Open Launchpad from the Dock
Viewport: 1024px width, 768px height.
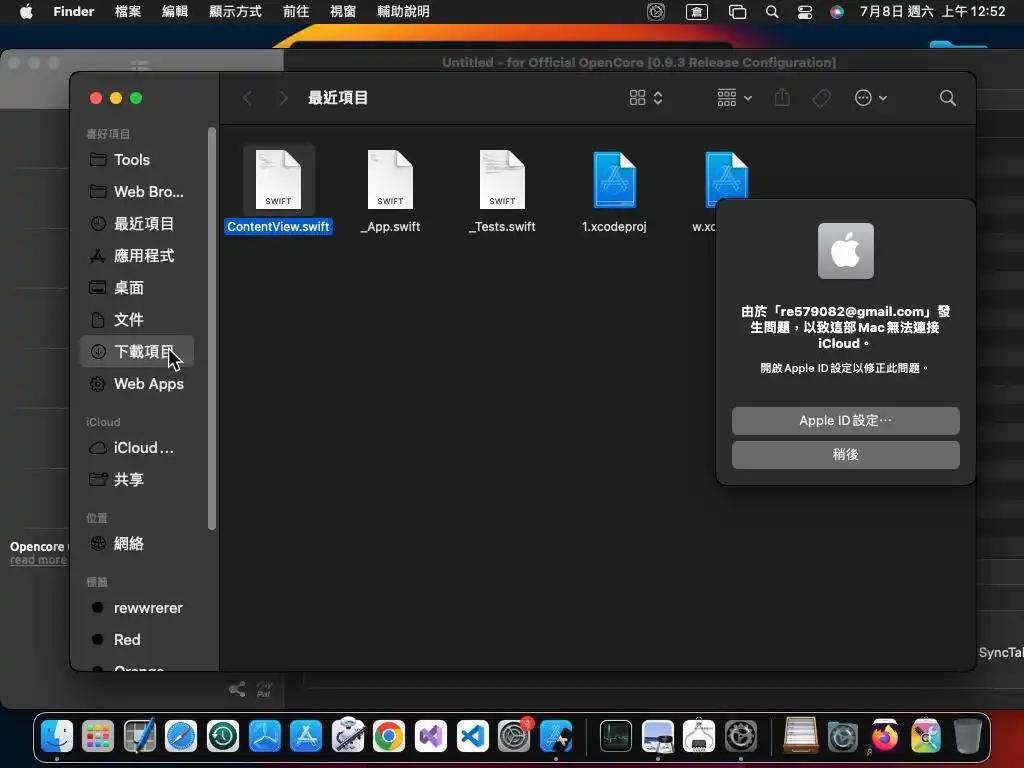(x=98, y=736)
